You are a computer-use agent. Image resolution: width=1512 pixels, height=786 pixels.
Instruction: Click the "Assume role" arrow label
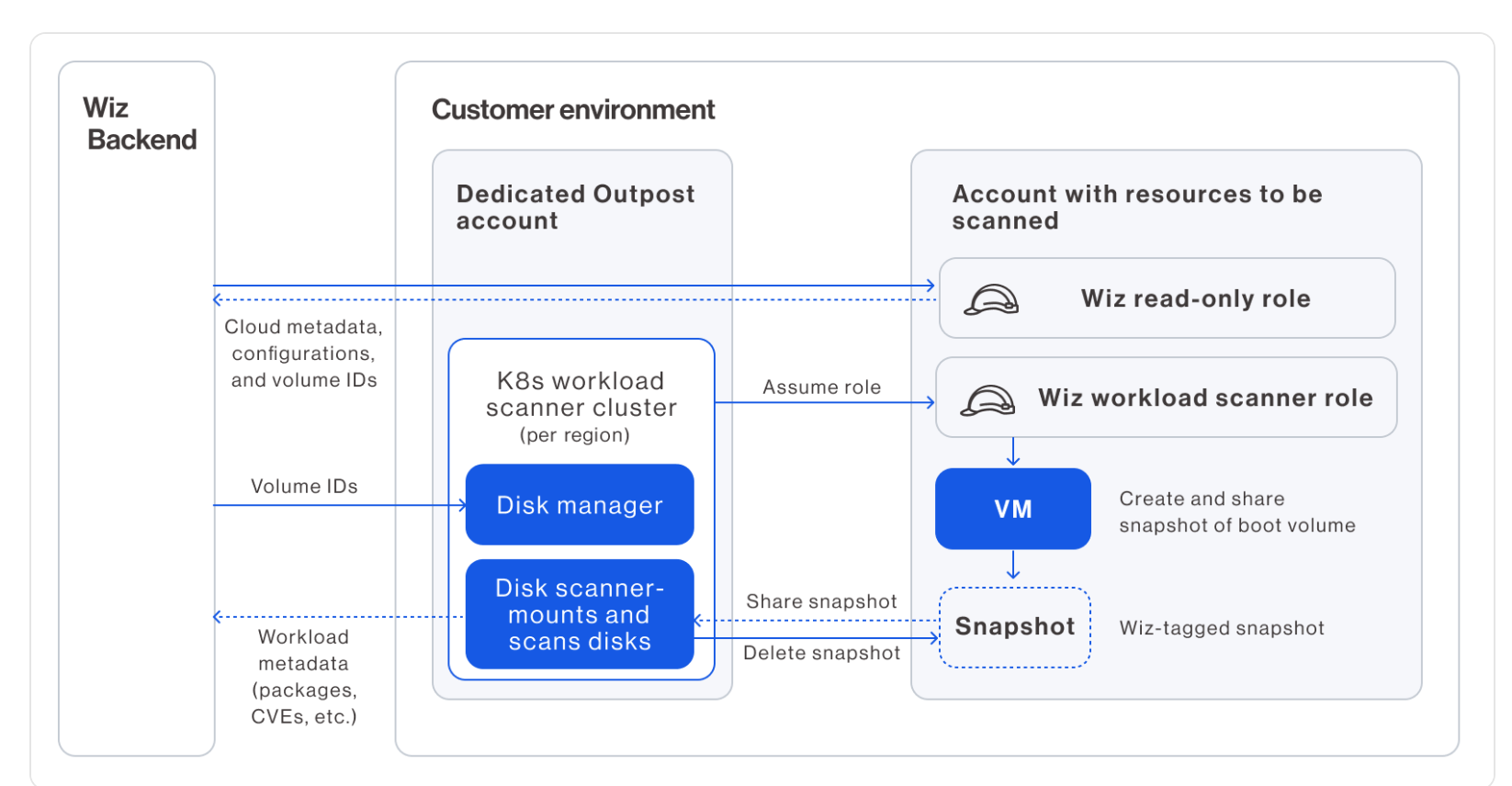click(x=822, y=387)
